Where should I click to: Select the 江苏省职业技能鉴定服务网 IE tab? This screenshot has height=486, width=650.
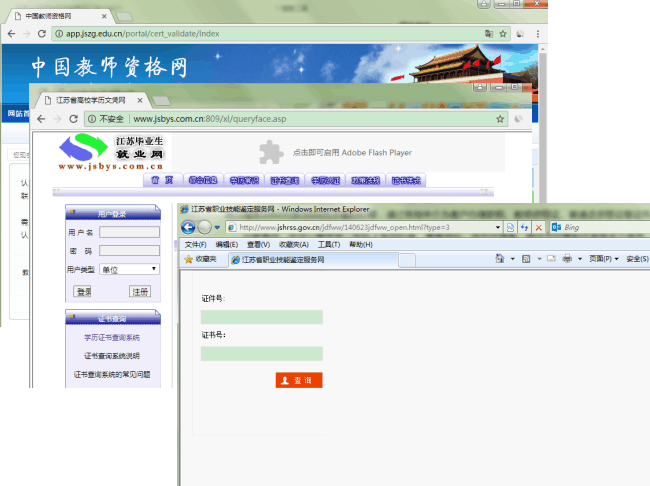pyautogui.click(x=313, y=260)
